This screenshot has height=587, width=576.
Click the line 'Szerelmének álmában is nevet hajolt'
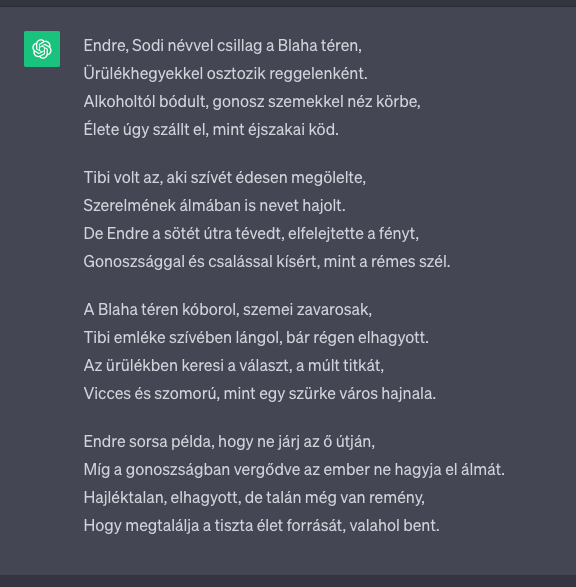214,206
